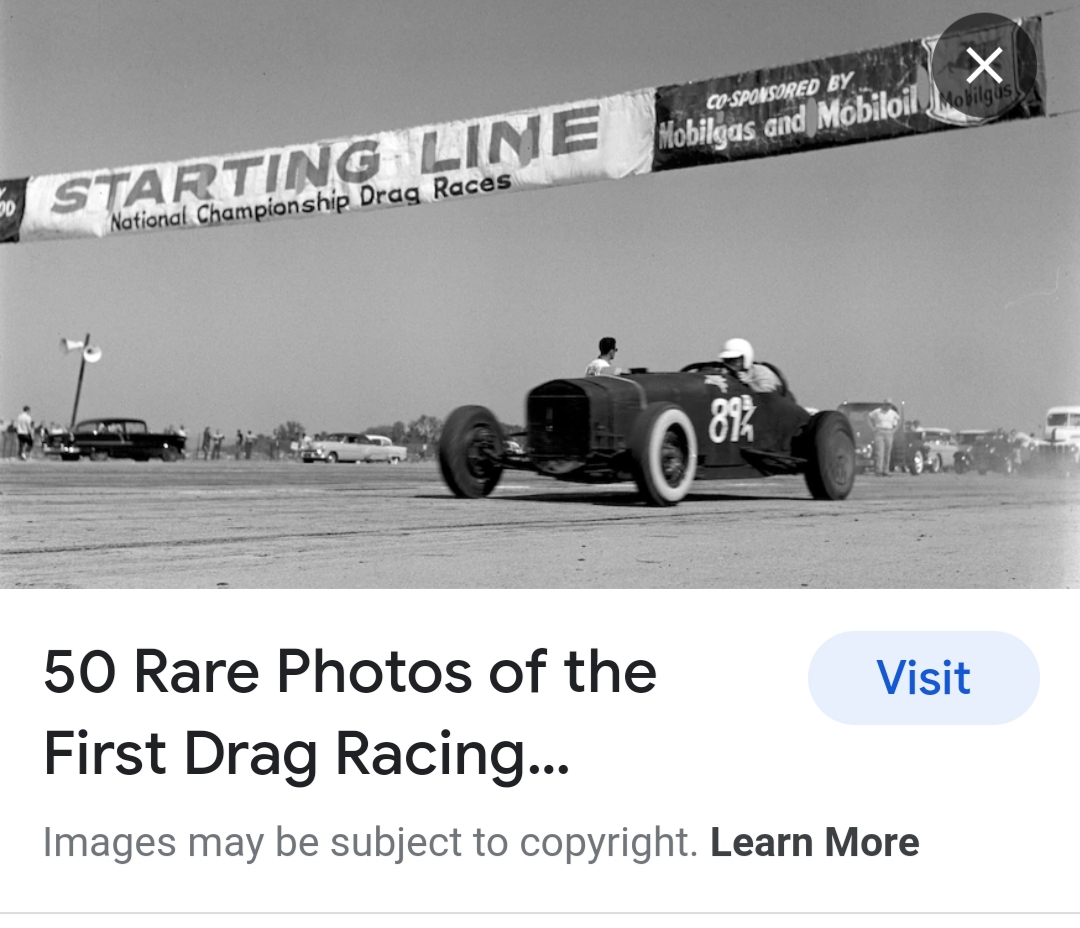Click the man in the hat with hands on hips

(883, 438)
